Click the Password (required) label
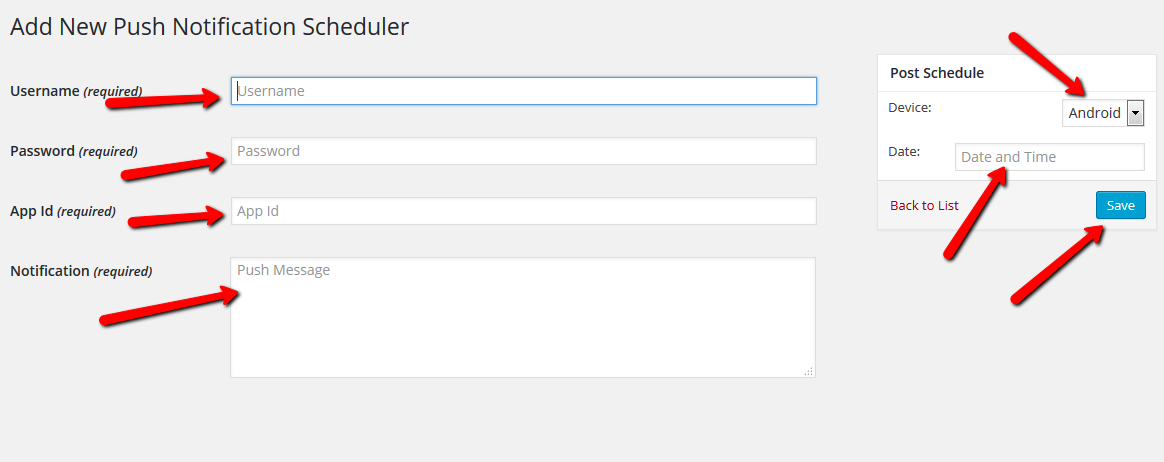Screen dimensions: 1164x462 coord(73,151)
